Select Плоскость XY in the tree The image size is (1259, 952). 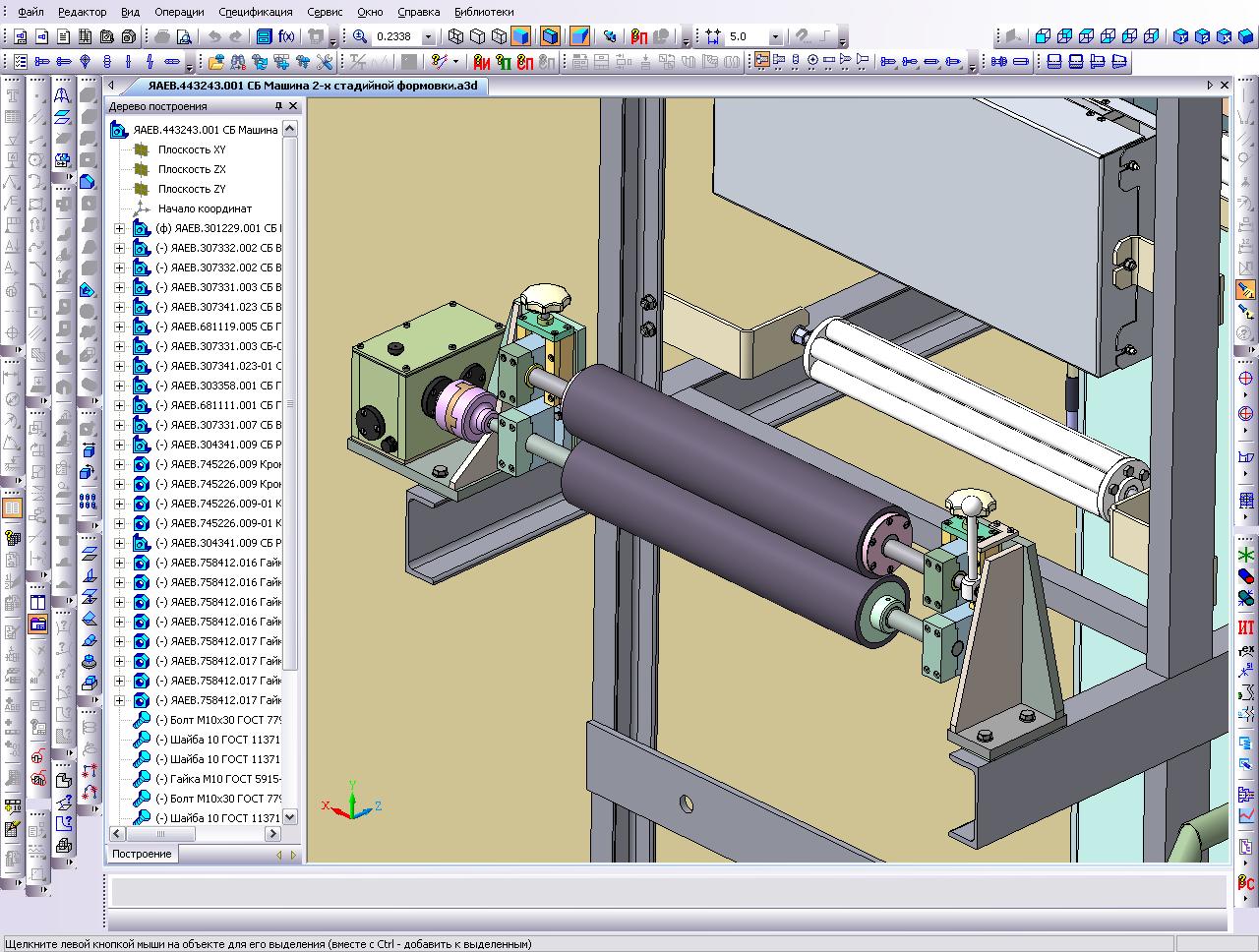pyautogui.click(x=192, y=149)
